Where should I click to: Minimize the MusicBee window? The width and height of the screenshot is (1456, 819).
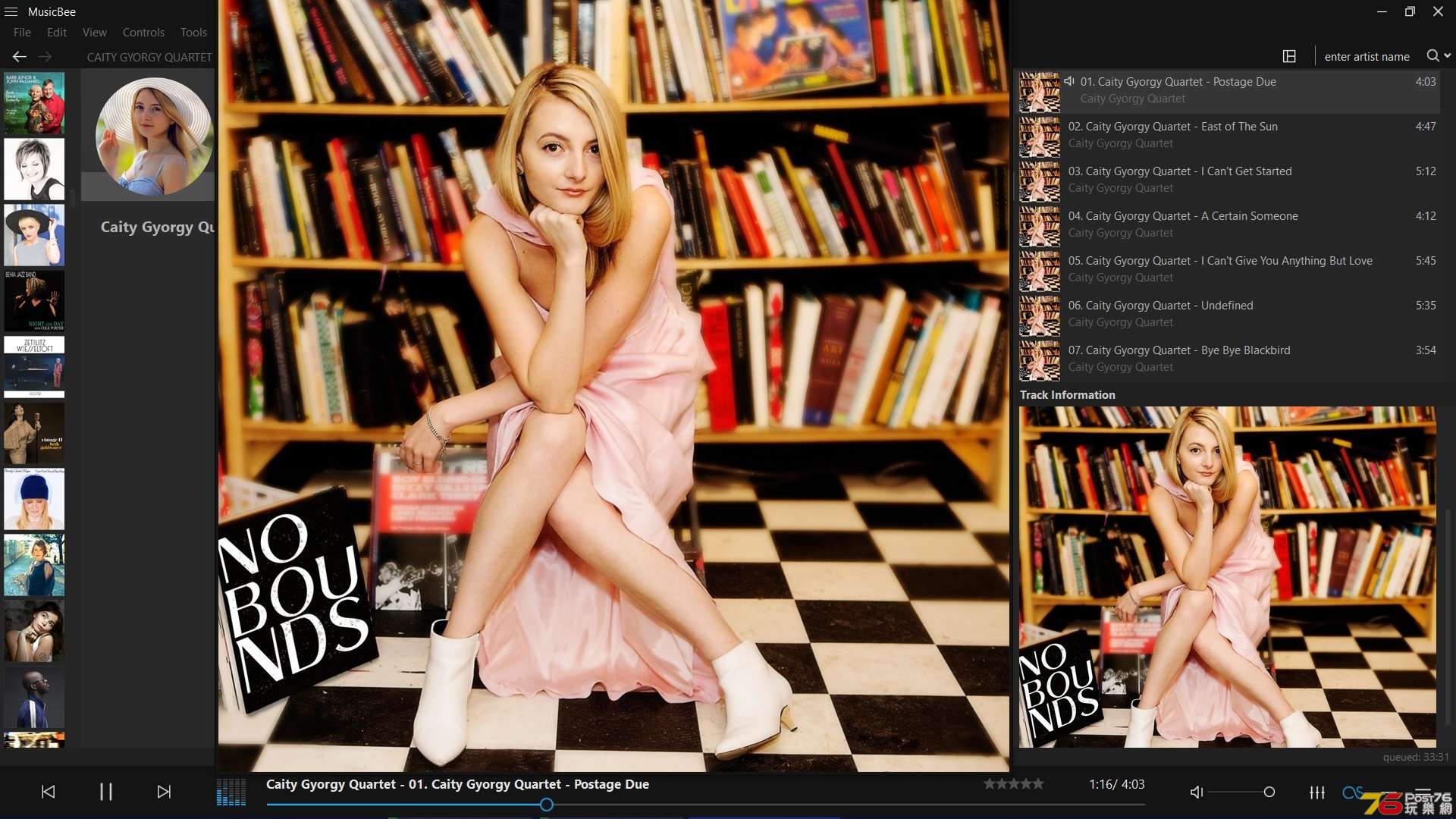click(1382, 11)
